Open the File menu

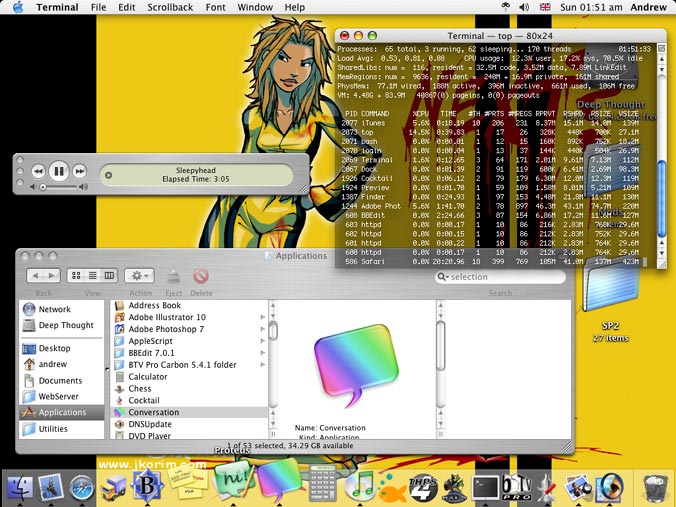click(x=98, y=7)
